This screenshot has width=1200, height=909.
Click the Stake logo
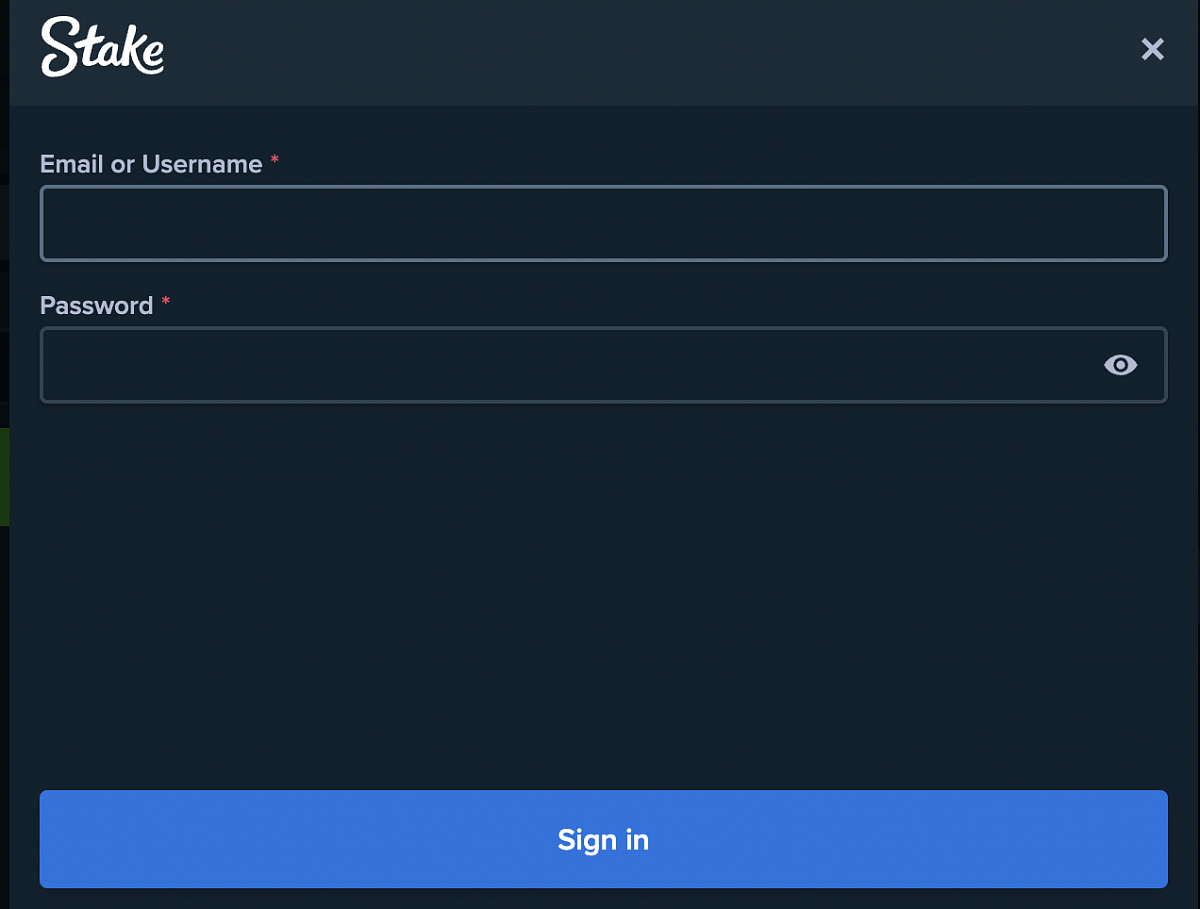(x=102, y=47)
